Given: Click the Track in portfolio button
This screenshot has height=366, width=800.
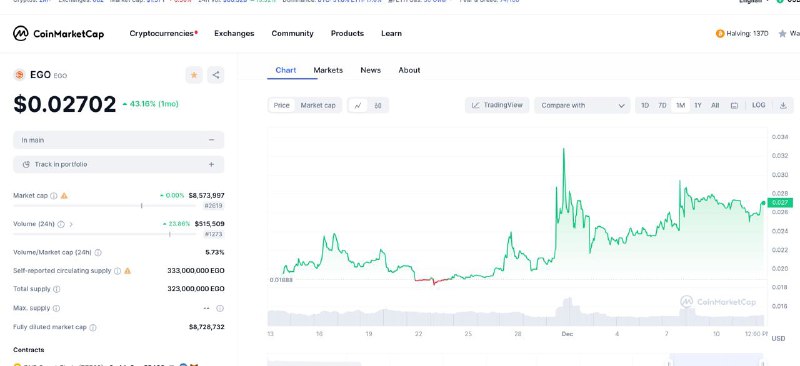Looking at the screenshot, I should (x=118, y=164).
